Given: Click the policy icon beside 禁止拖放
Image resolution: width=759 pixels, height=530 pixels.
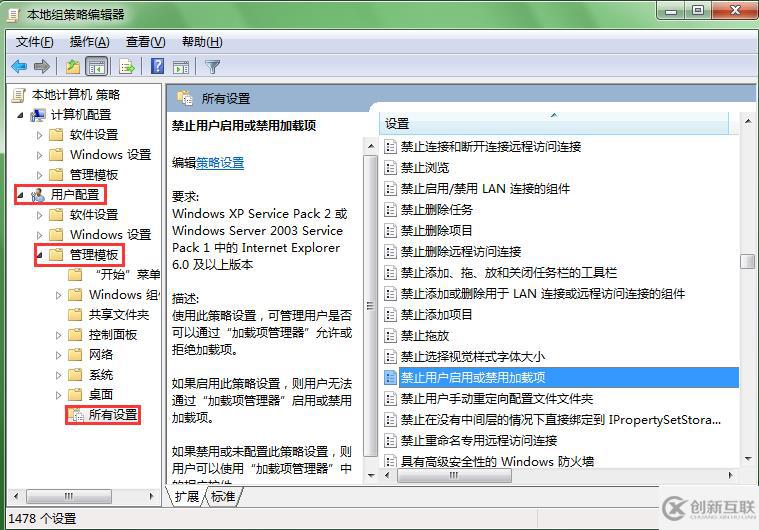Looking at the screenshot, I should (x=390, y=335).
